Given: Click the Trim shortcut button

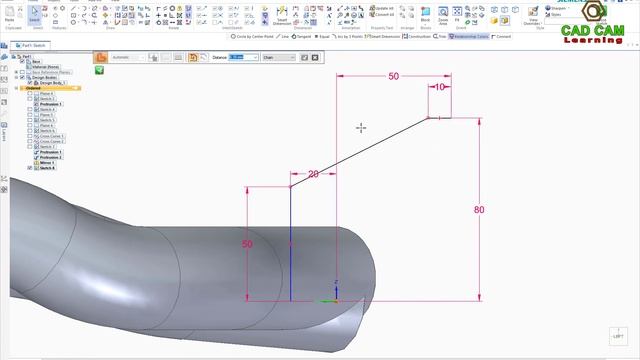Looking at the screenshot, I should pos(440,36).
